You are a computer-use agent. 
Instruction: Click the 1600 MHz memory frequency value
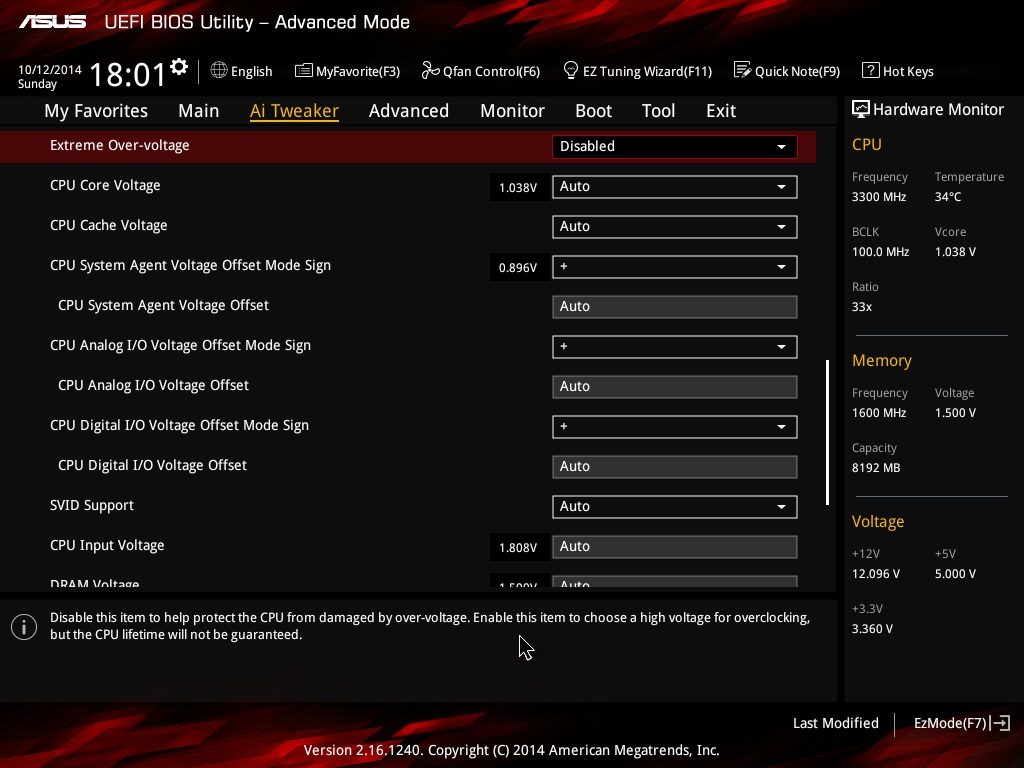point(879,413)
